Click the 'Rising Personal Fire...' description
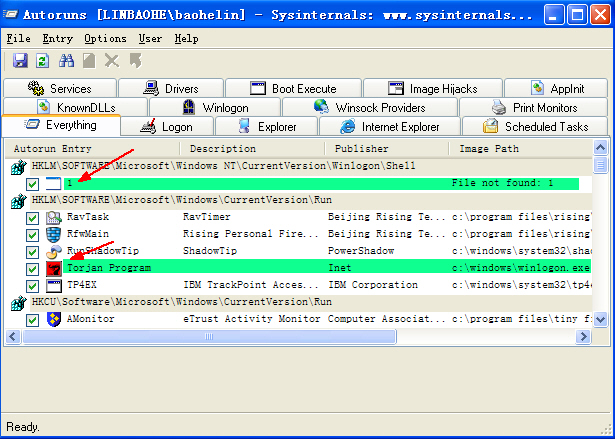The width and height of the screenshot is (615, 439). pos(251,234)
